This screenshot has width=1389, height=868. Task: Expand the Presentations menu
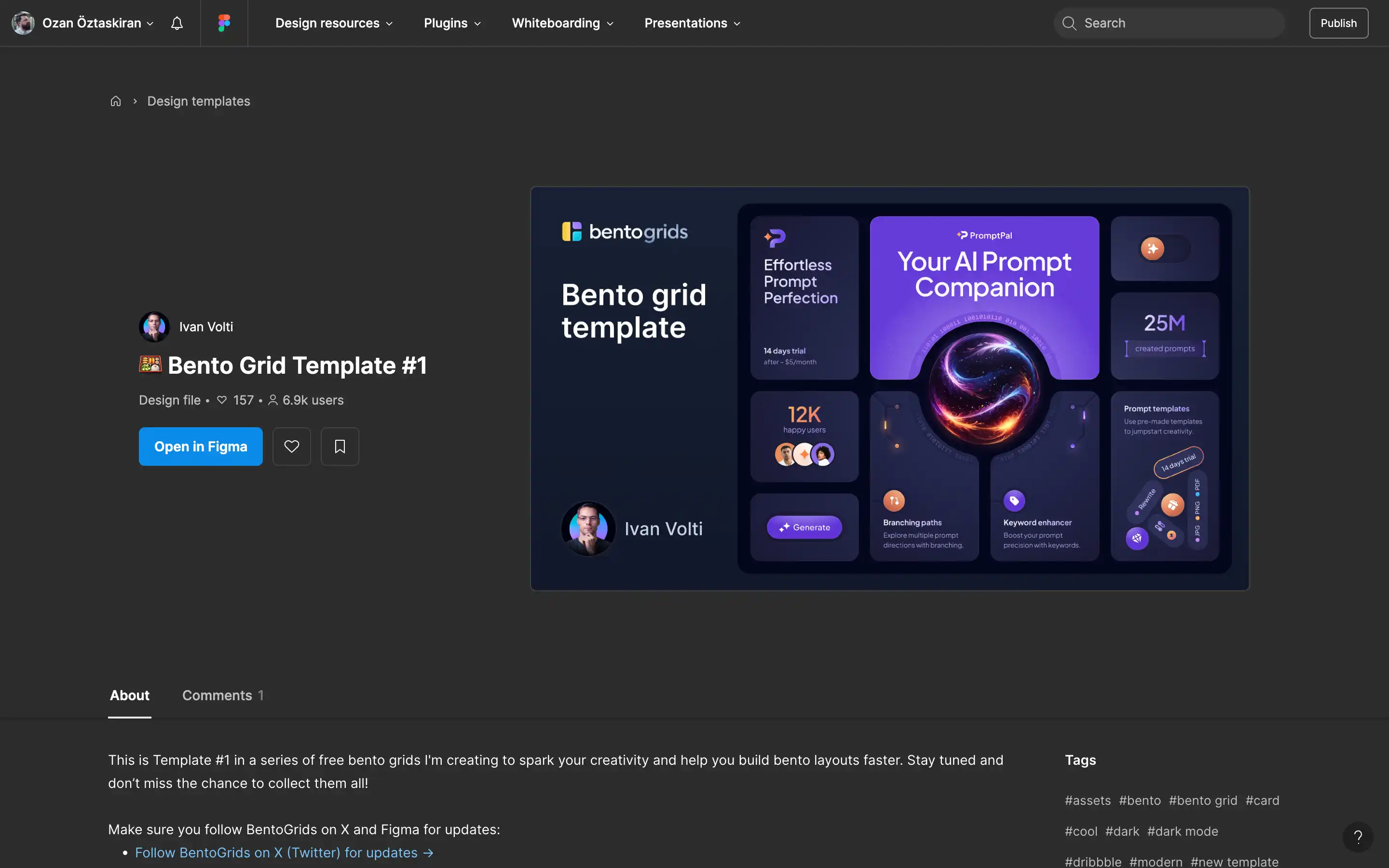[692, 23]
